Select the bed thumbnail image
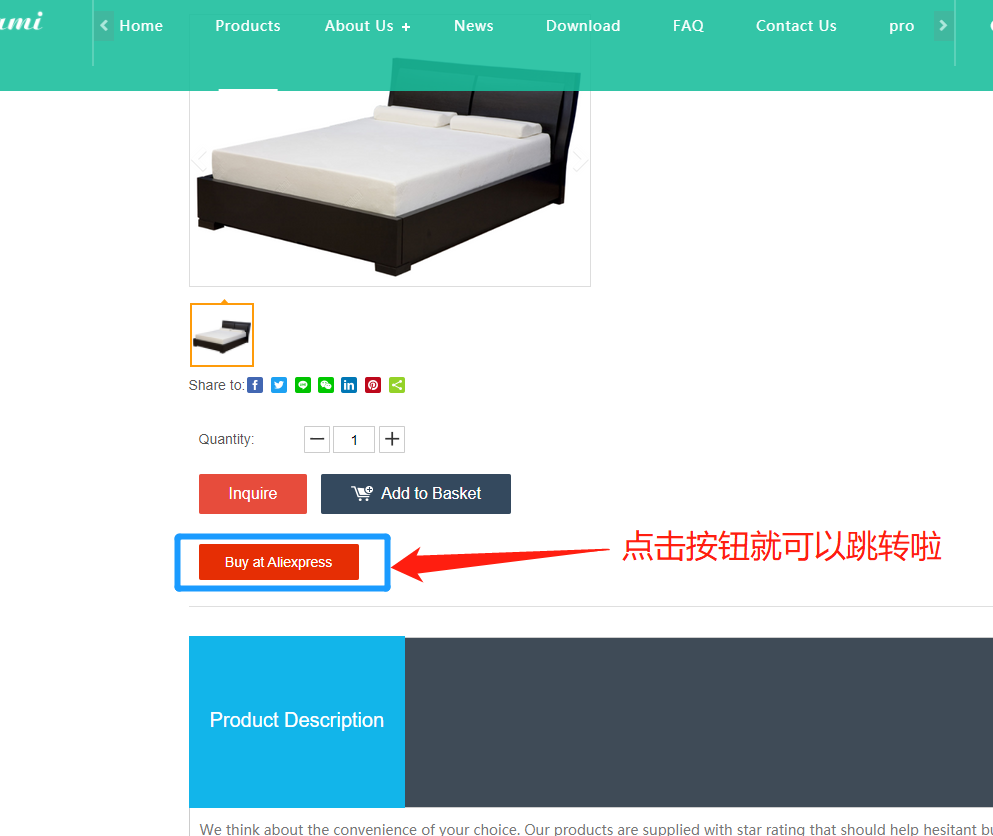The image size is (993, 836). pos(222,335)
